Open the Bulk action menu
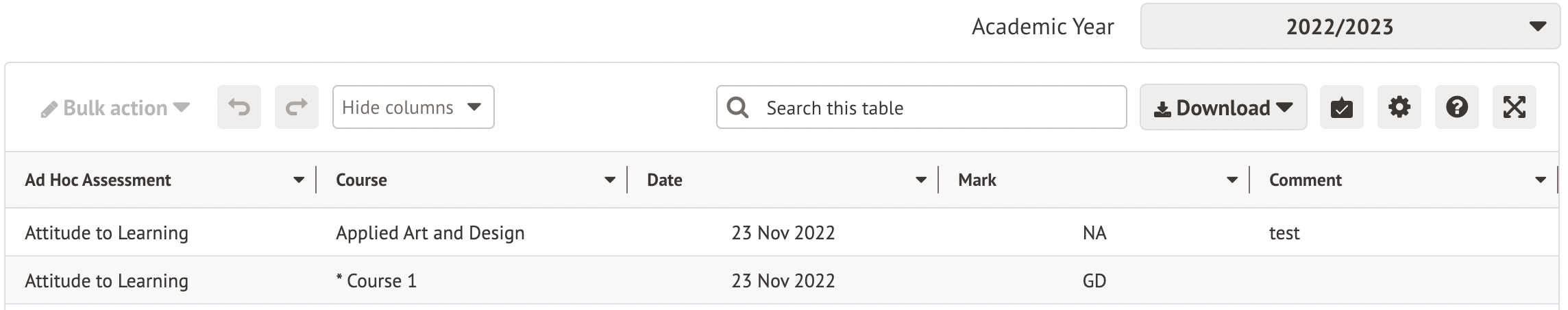Image resolution: width=1568 pixels, height=310 pixels. [115, 108]
